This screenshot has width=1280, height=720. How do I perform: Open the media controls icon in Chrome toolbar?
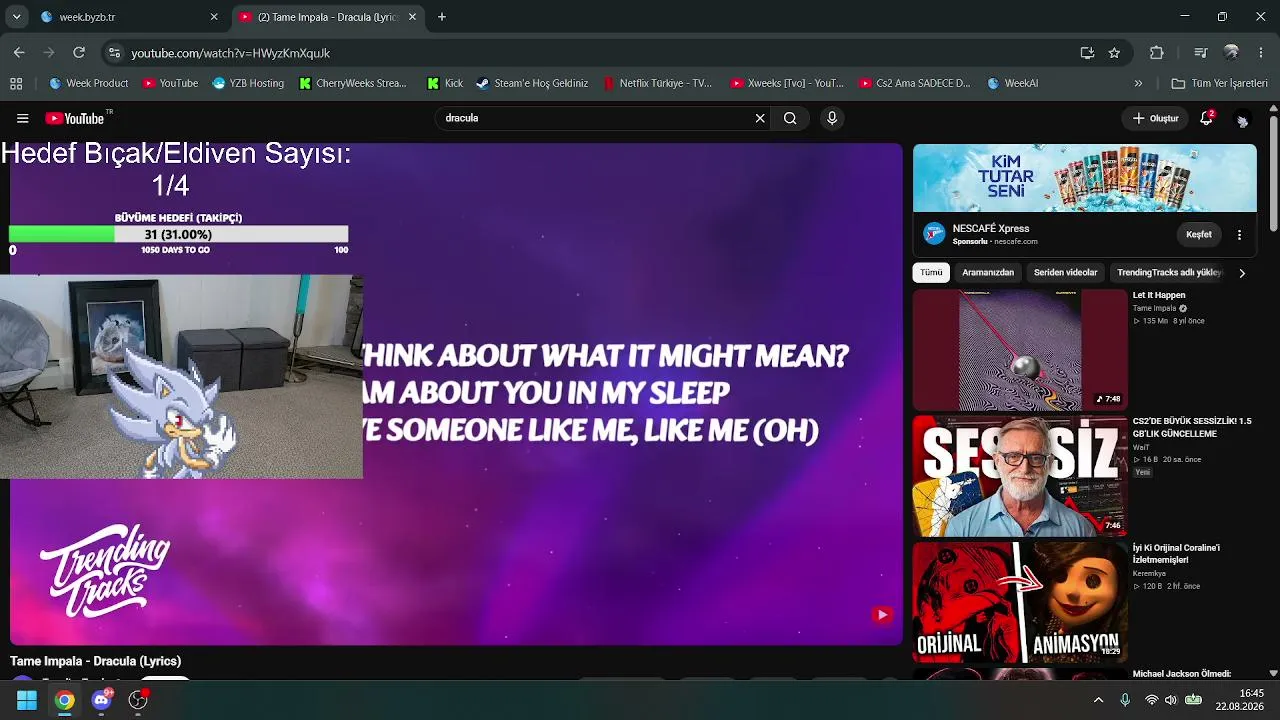tap(1201, 53)
